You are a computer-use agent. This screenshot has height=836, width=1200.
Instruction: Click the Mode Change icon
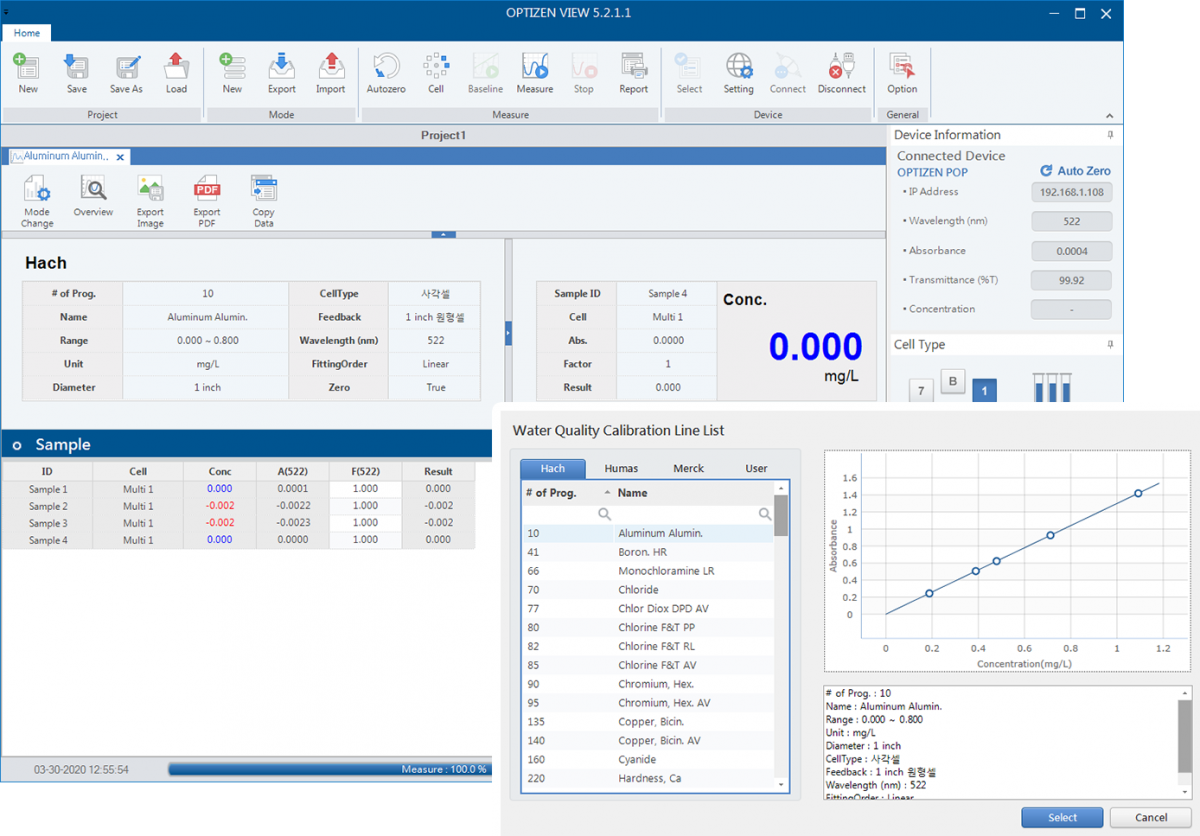(37, 189)
